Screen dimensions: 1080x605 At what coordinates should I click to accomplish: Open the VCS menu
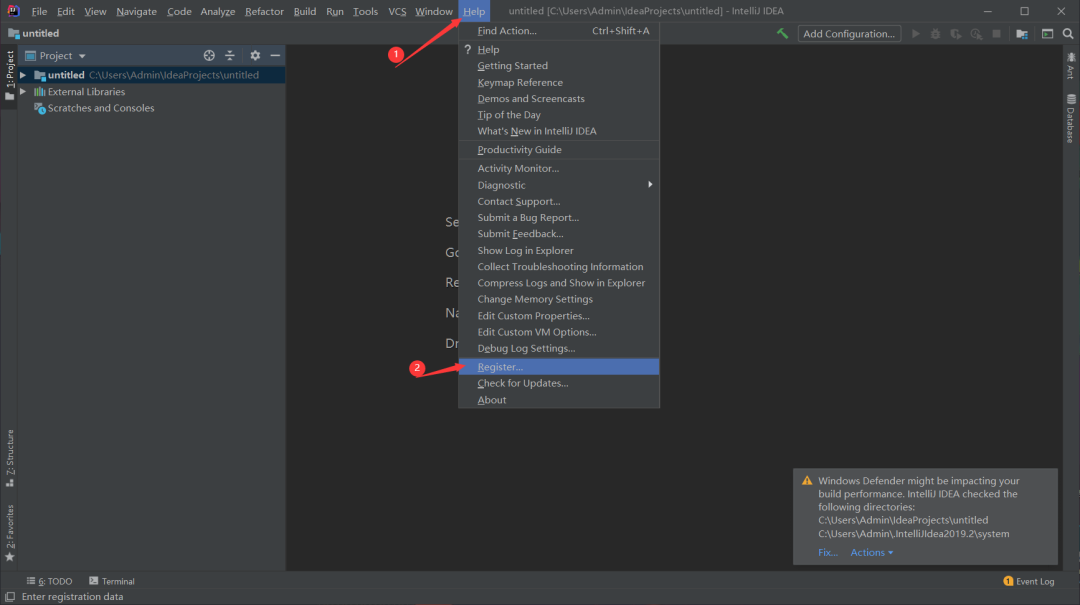pyautogui.click(x=397, y=11)
